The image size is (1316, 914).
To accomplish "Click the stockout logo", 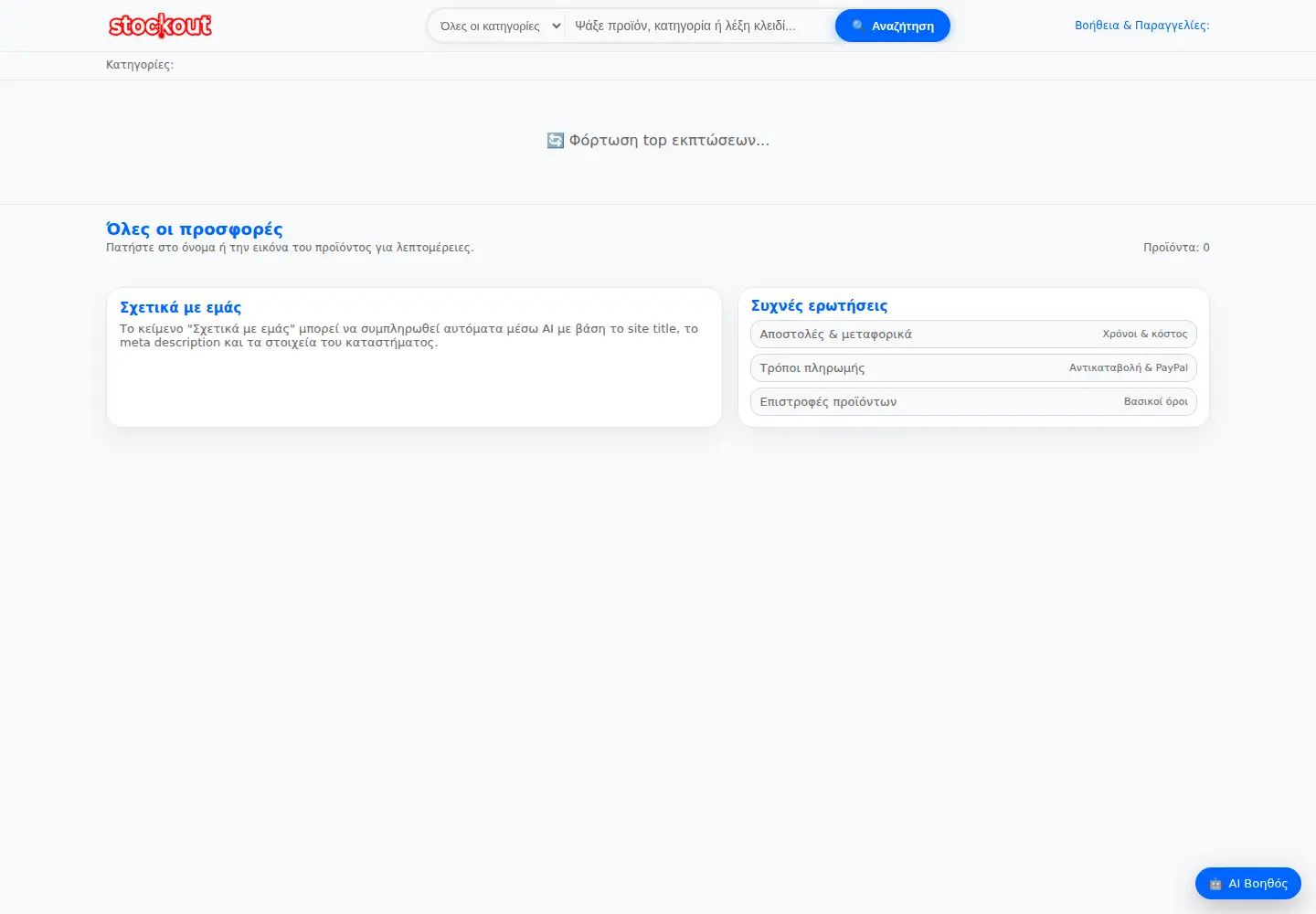I will point(160,26).
